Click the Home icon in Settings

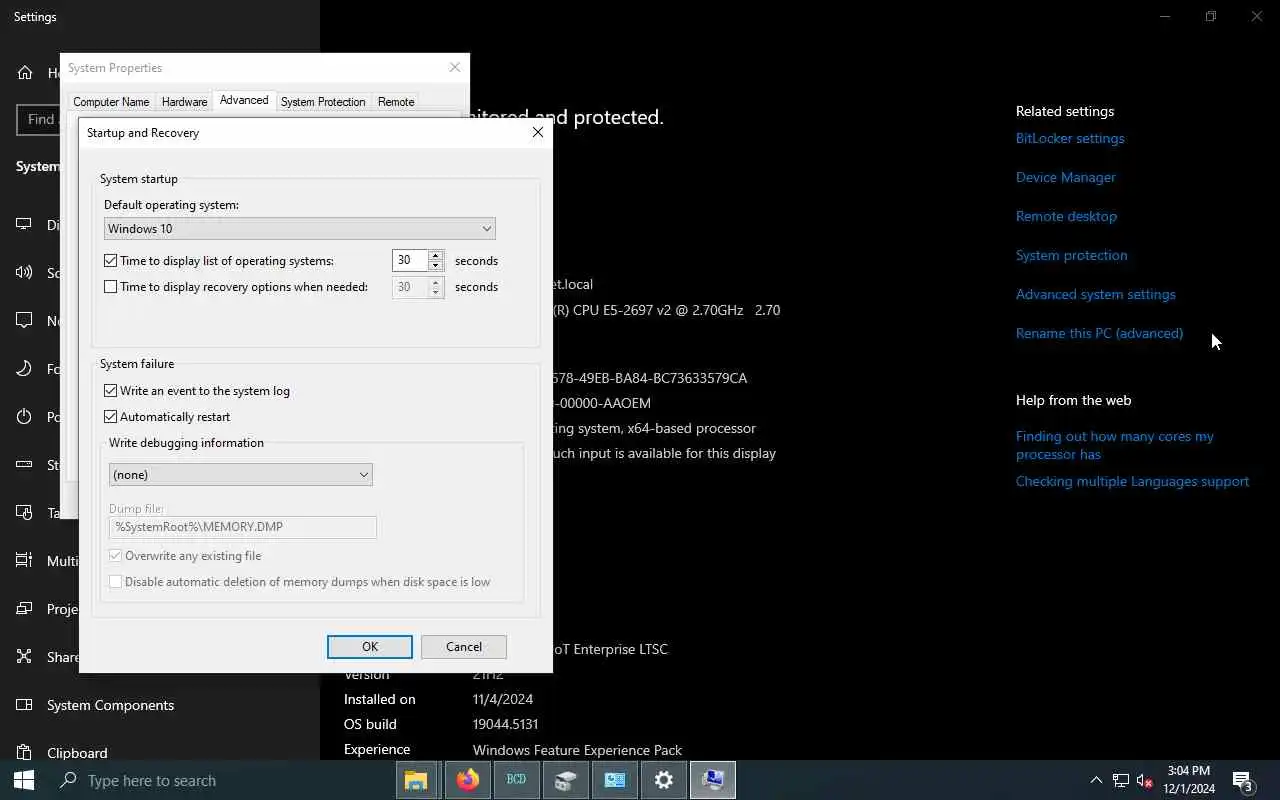25,73
